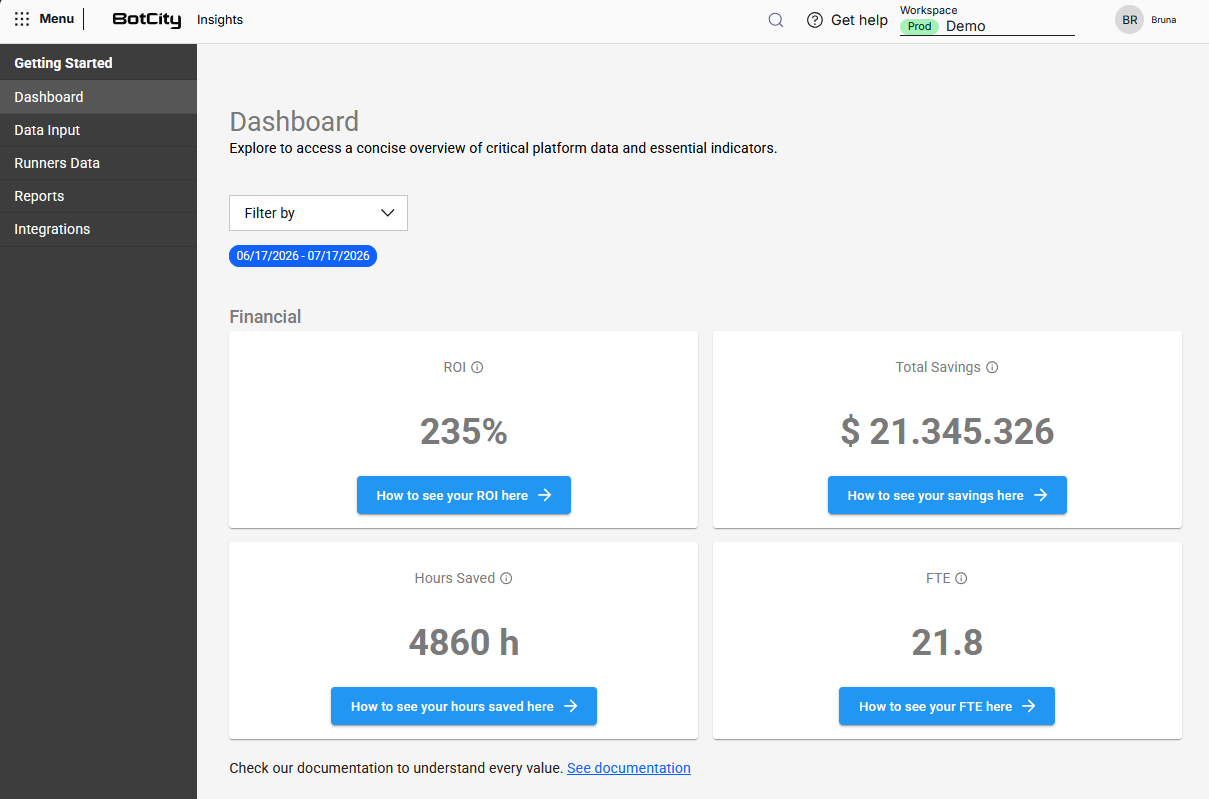1209x799 pixels.
Task: Click the $ 21.345.326 savings value
Action: 947,431
